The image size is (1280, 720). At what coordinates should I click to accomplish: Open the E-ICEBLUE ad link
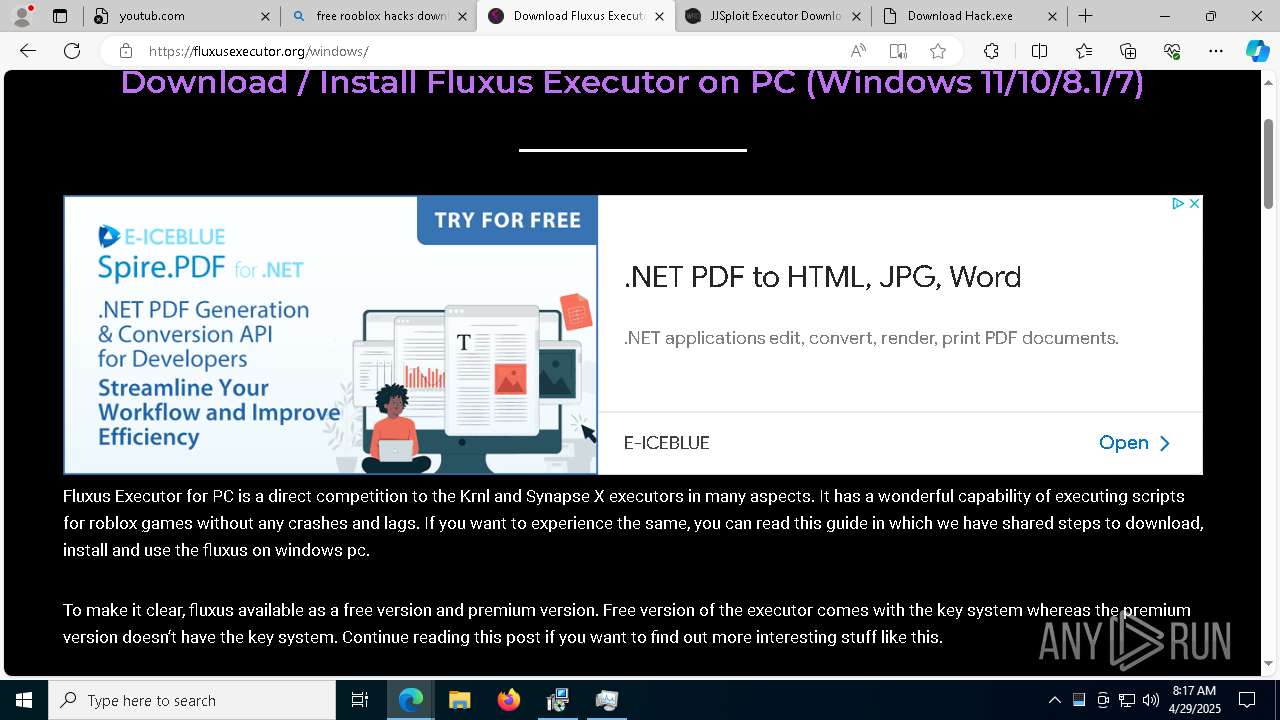tap(1134, 443)
